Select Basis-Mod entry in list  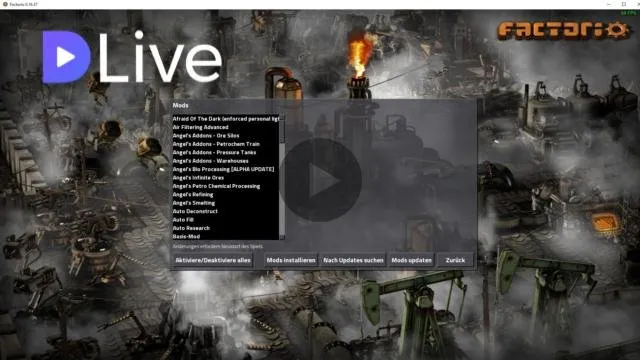click(x=226, y=236)
